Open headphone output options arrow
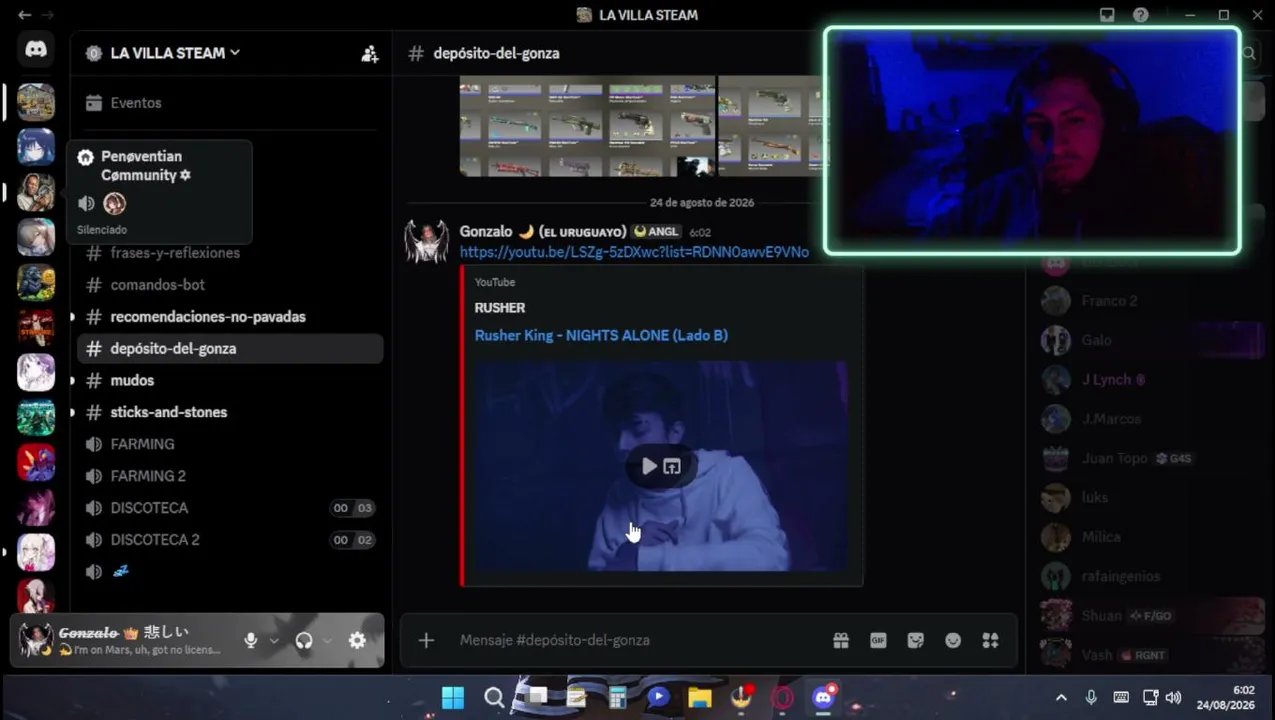This screenshot has width=1275, height=720. [x=328, y=641]
